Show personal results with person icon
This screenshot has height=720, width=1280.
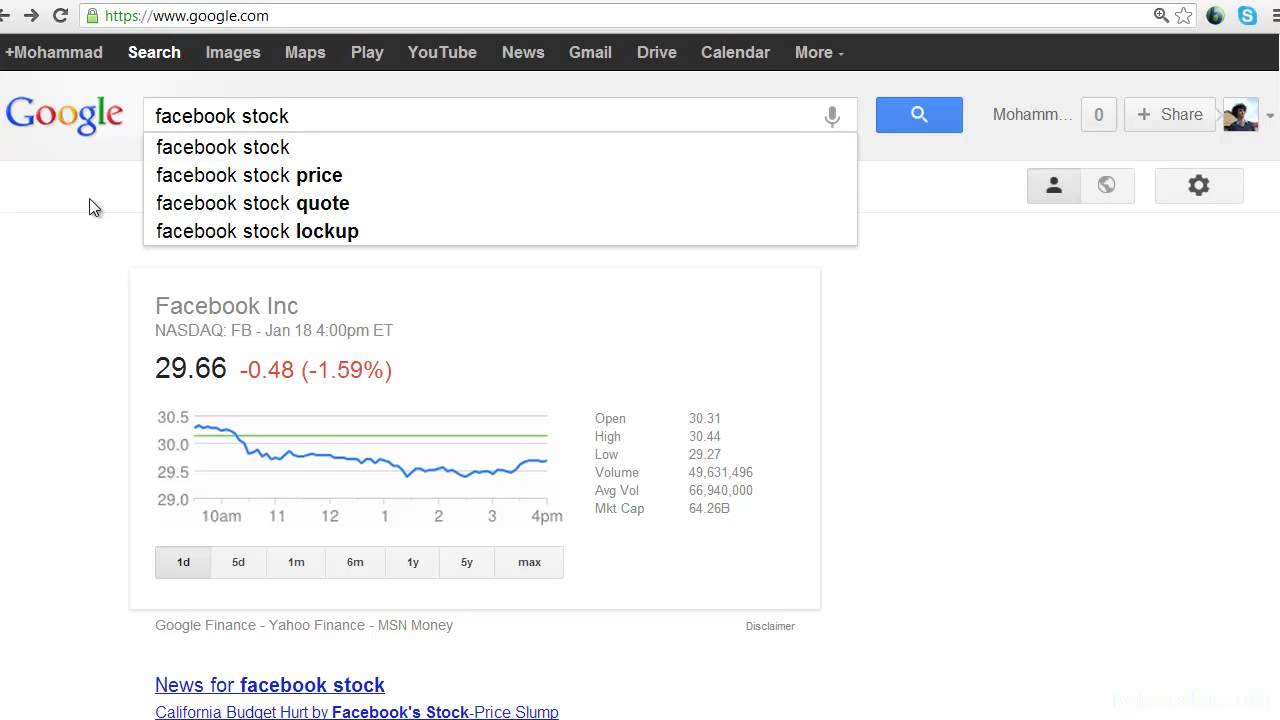click(1054, 186)
